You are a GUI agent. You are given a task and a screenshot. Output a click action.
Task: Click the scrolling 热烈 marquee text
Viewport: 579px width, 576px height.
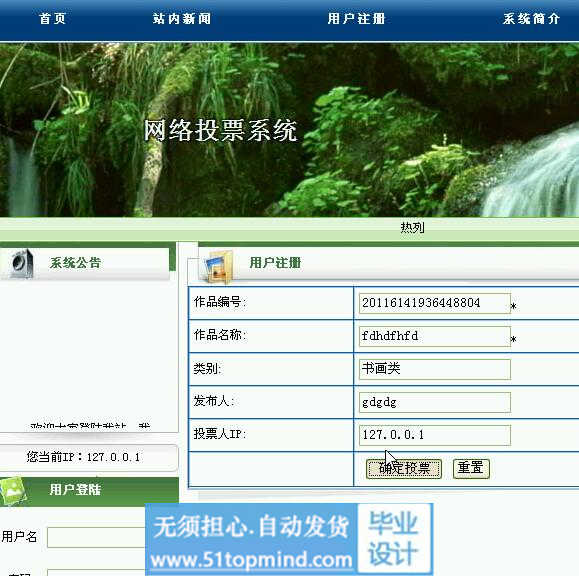point(412,227)
